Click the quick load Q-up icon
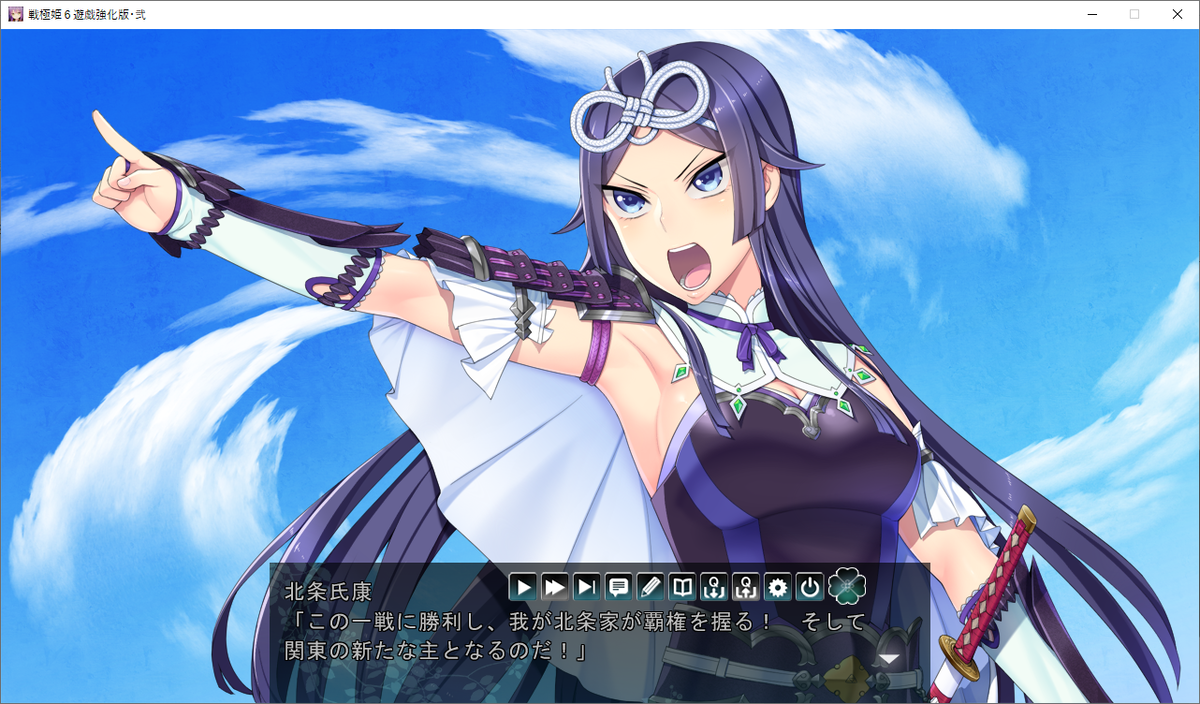 tap(746, 586)
